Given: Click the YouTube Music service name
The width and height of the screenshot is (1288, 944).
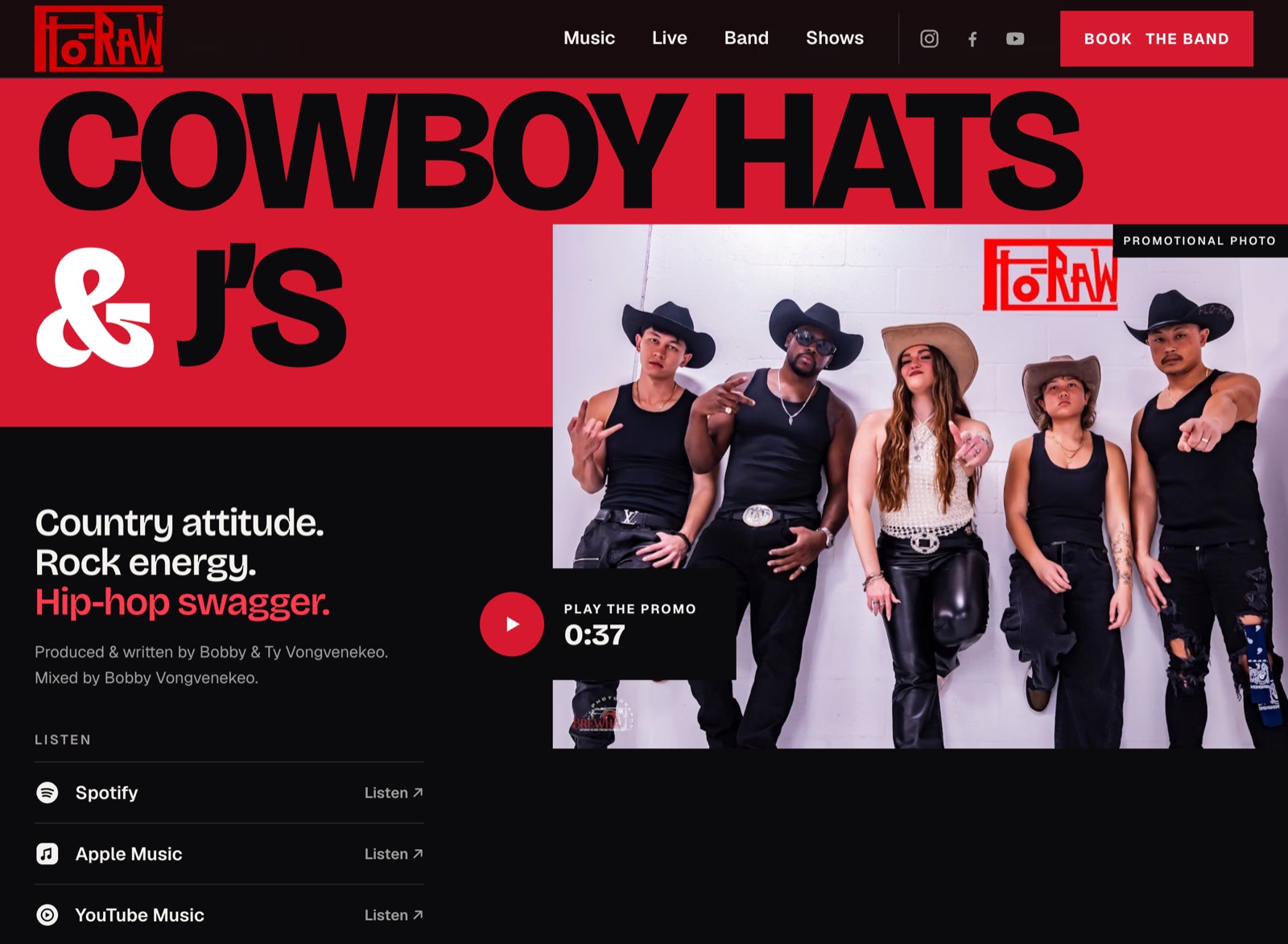Looking at the screenshot, I should (x=140, y=915).
